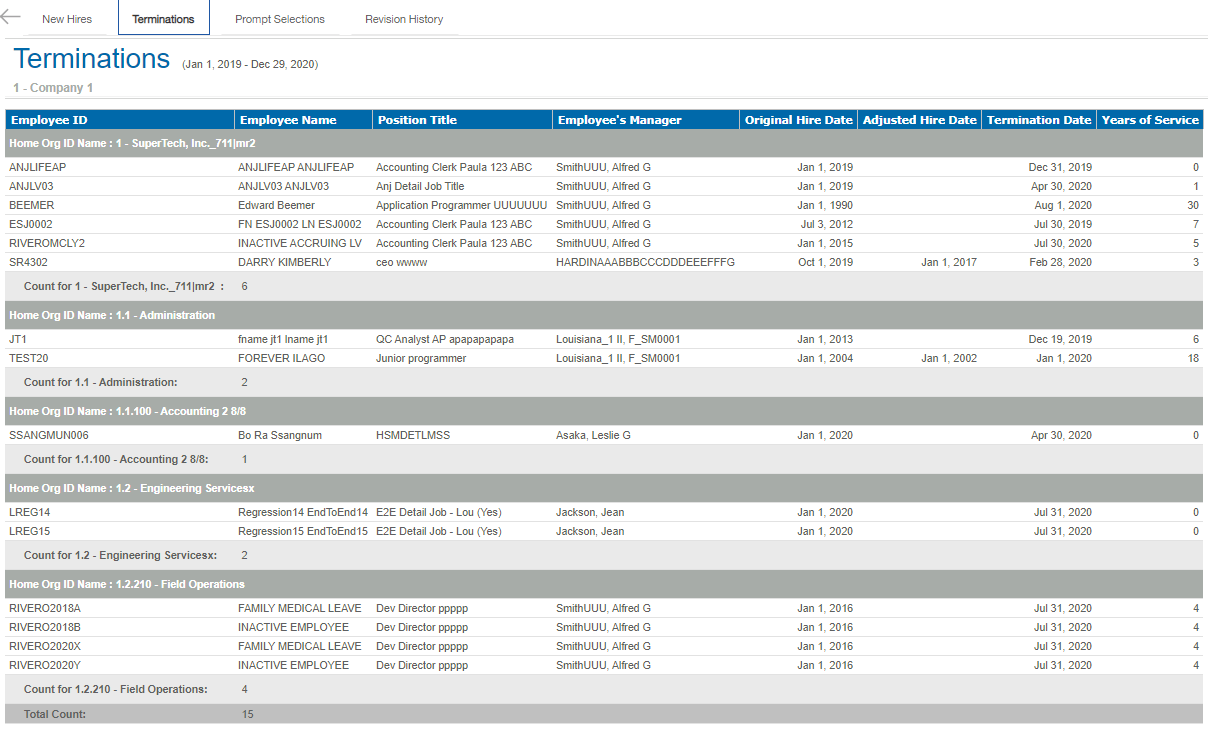Select the SuperTech, Inc. org group header

tap(132, 143)
